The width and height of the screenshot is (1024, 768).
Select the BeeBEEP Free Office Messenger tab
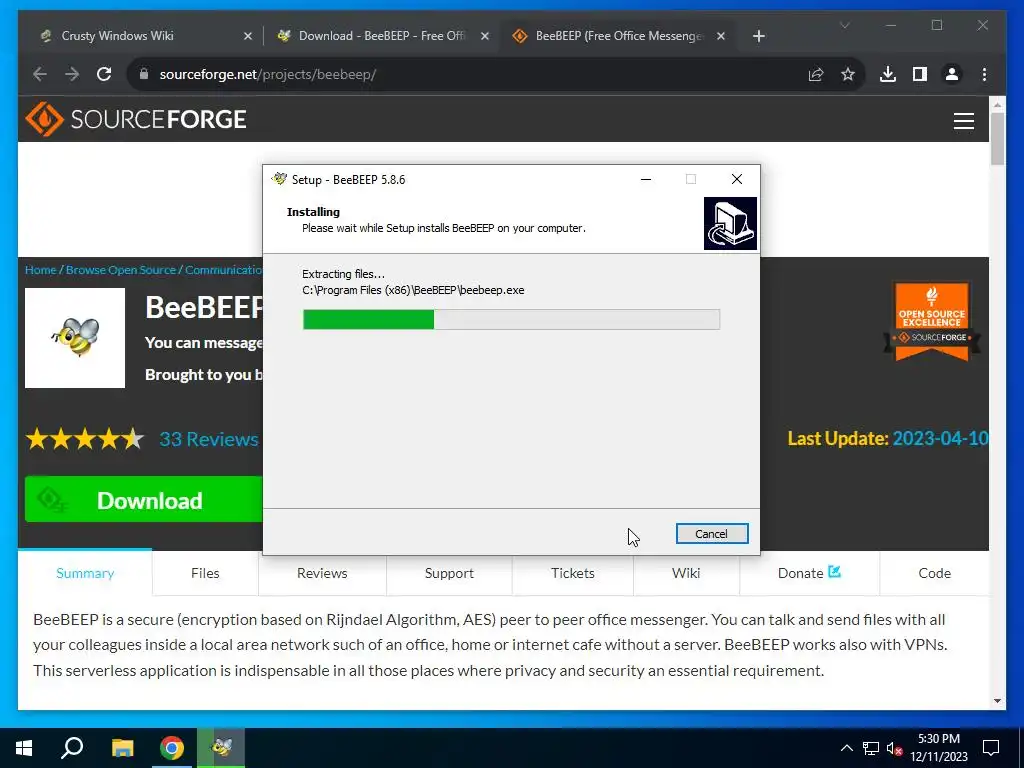point(618,36)
